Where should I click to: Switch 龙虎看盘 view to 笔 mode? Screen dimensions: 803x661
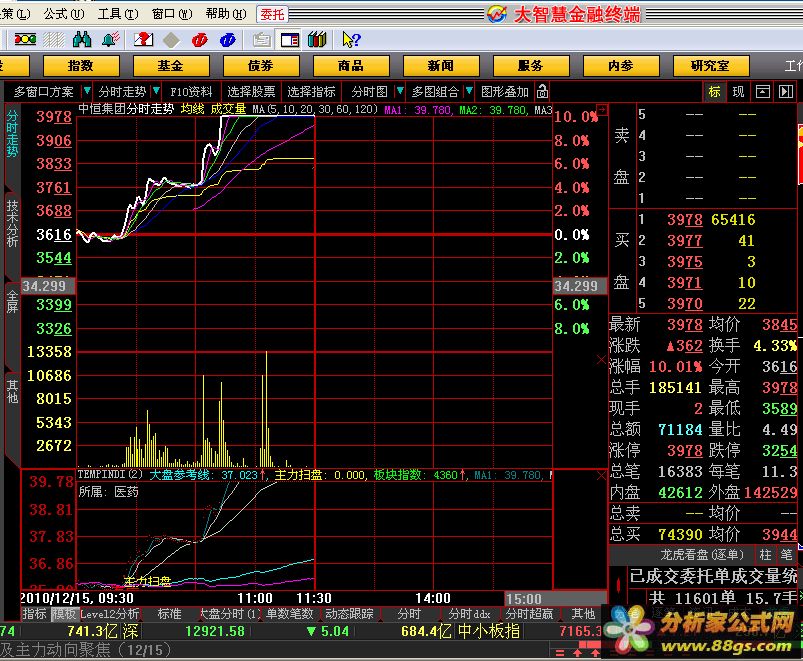click(786, 555)
